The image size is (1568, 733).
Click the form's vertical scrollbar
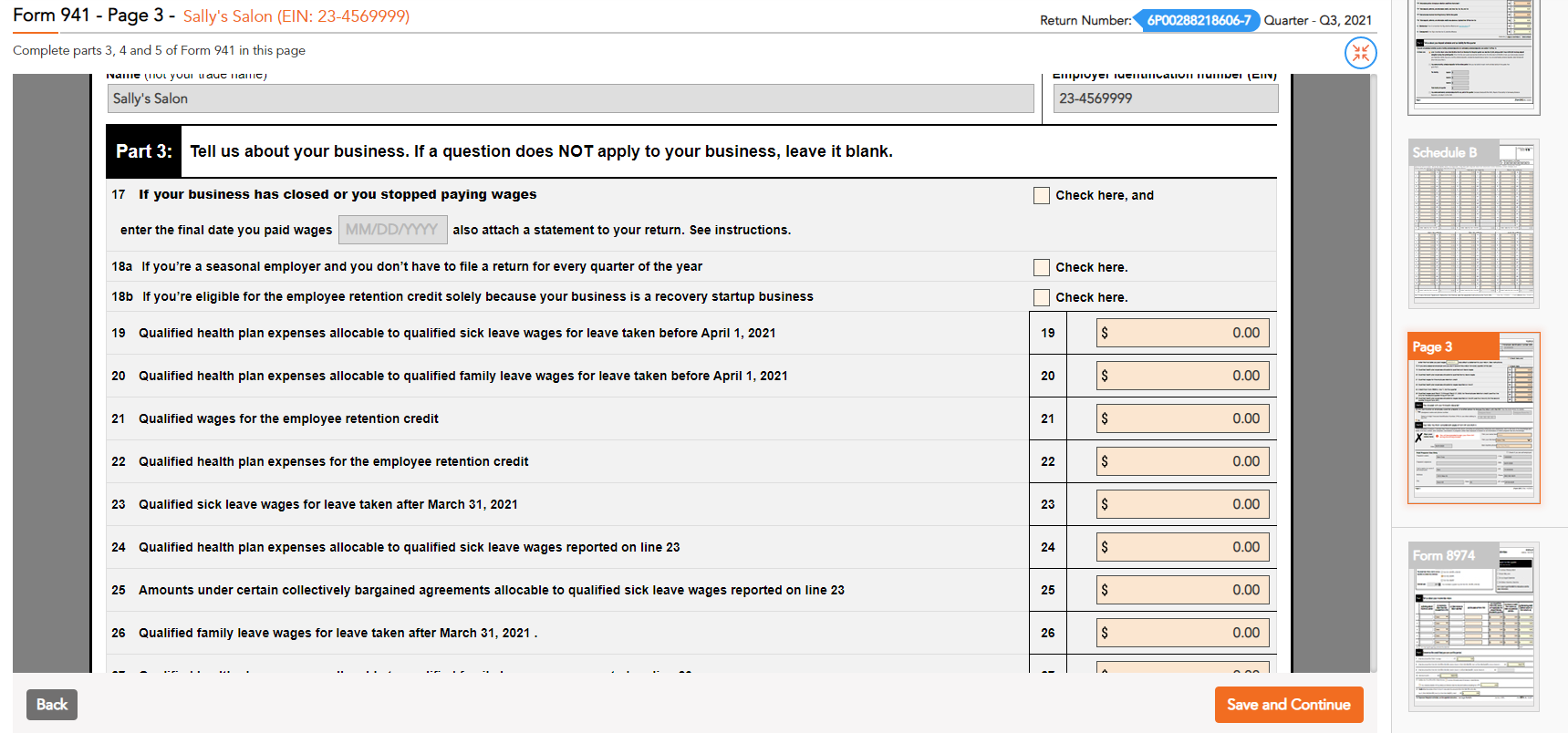pos(1373,365)
